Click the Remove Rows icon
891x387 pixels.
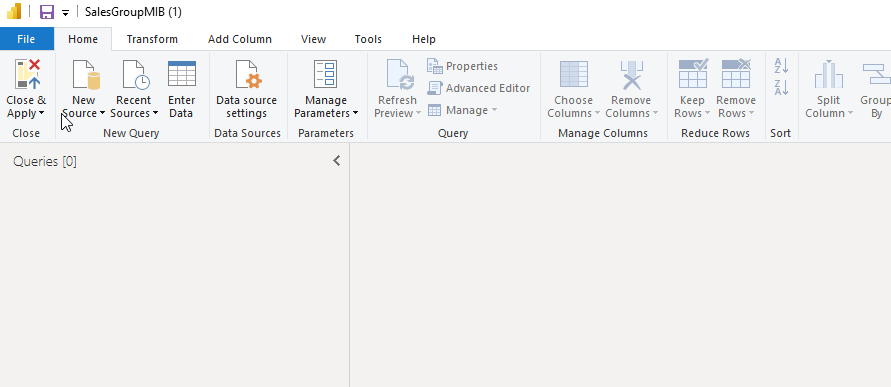(736, 73)
